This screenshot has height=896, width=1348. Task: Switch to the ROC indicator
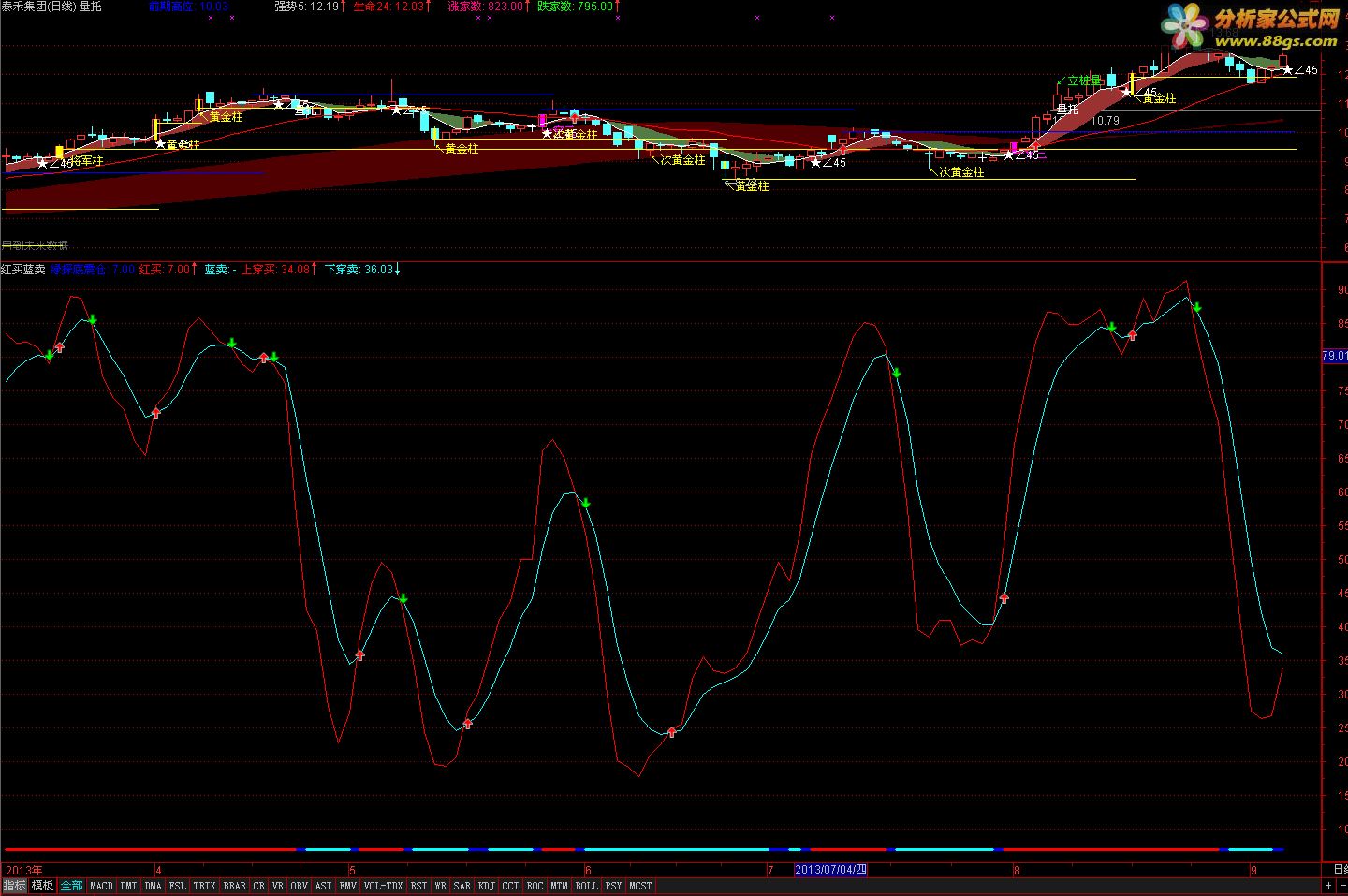[535, 886]
